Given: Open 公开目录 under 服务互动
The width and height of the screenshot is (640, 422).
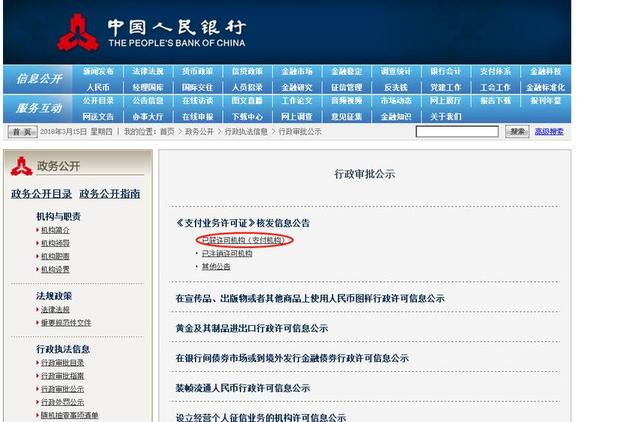Looking at the screenshot, I should [x=98, y=100].
